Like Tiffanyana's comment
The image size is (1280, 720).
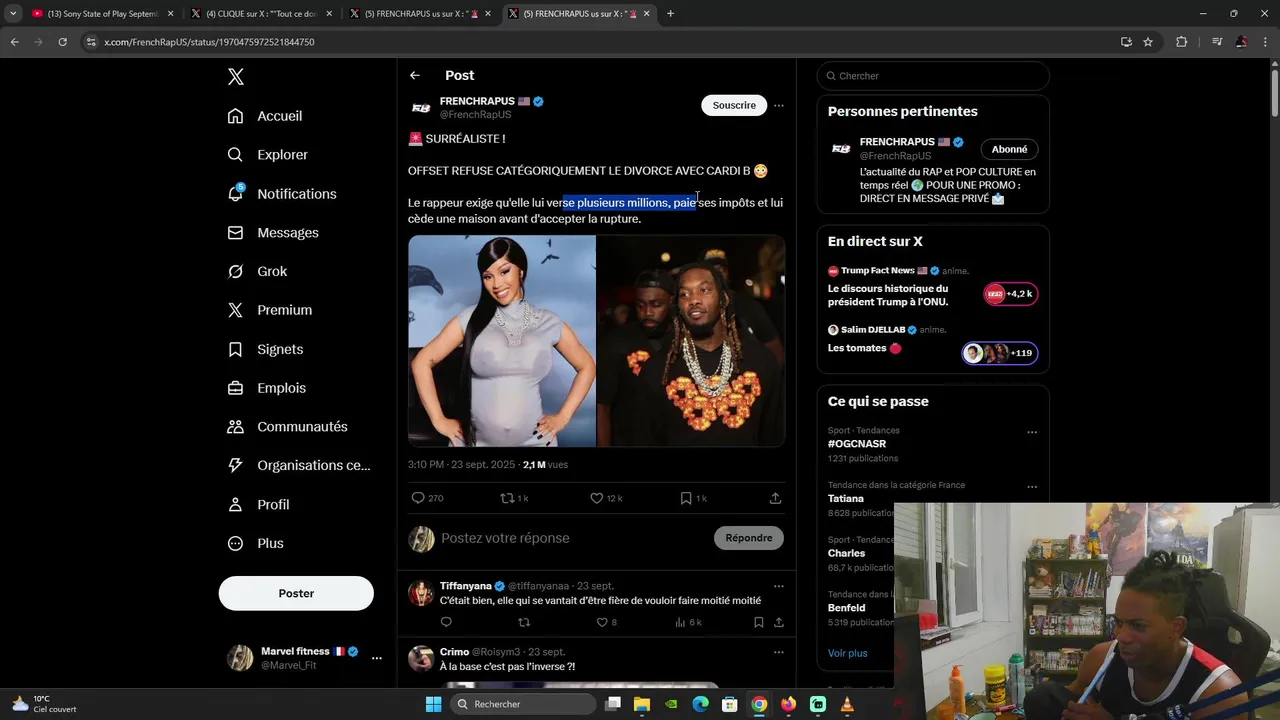coord(606,622)
